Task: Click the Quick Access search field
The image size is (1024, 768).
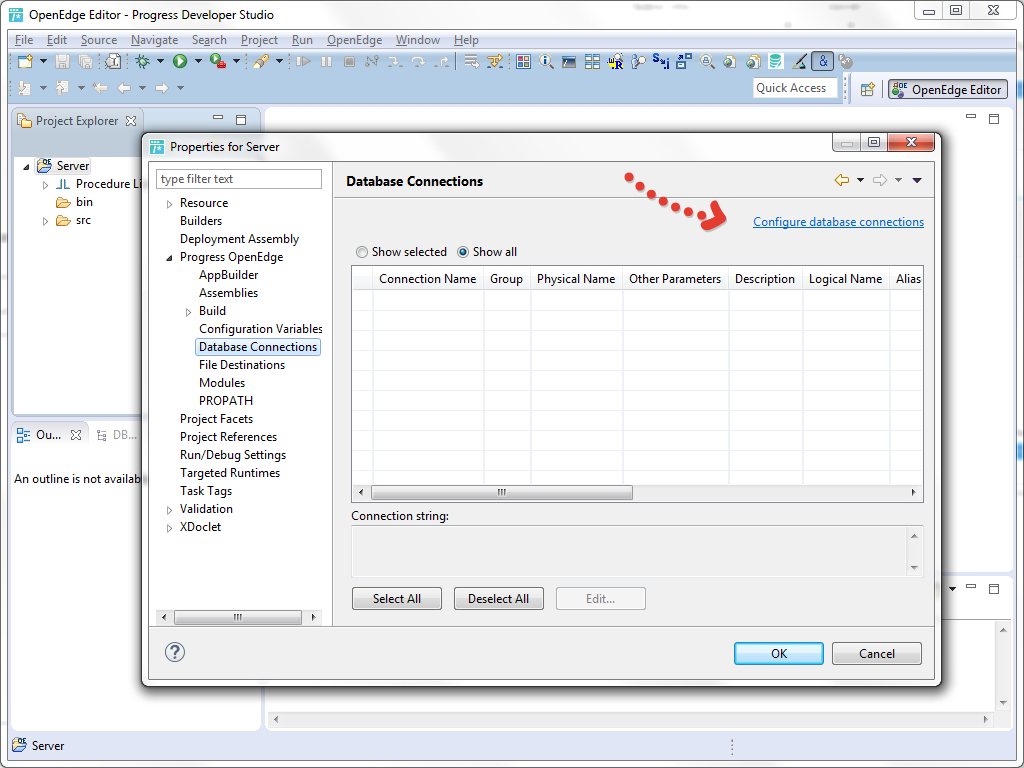Action: tap(795, 88)
